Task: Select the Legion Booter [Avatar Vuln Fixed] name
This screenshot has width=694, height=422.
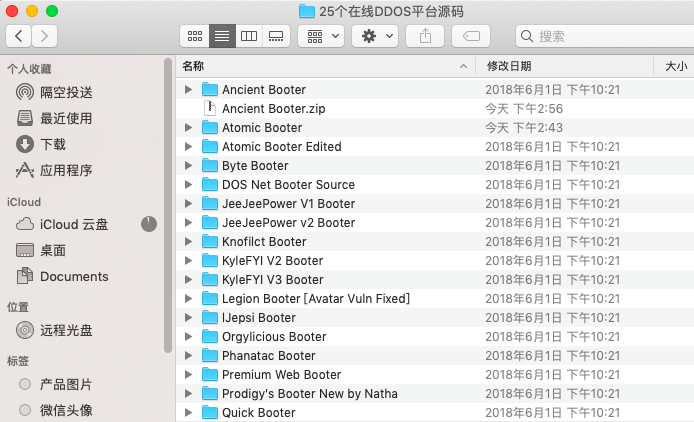Action: click(x=316, y=299)
